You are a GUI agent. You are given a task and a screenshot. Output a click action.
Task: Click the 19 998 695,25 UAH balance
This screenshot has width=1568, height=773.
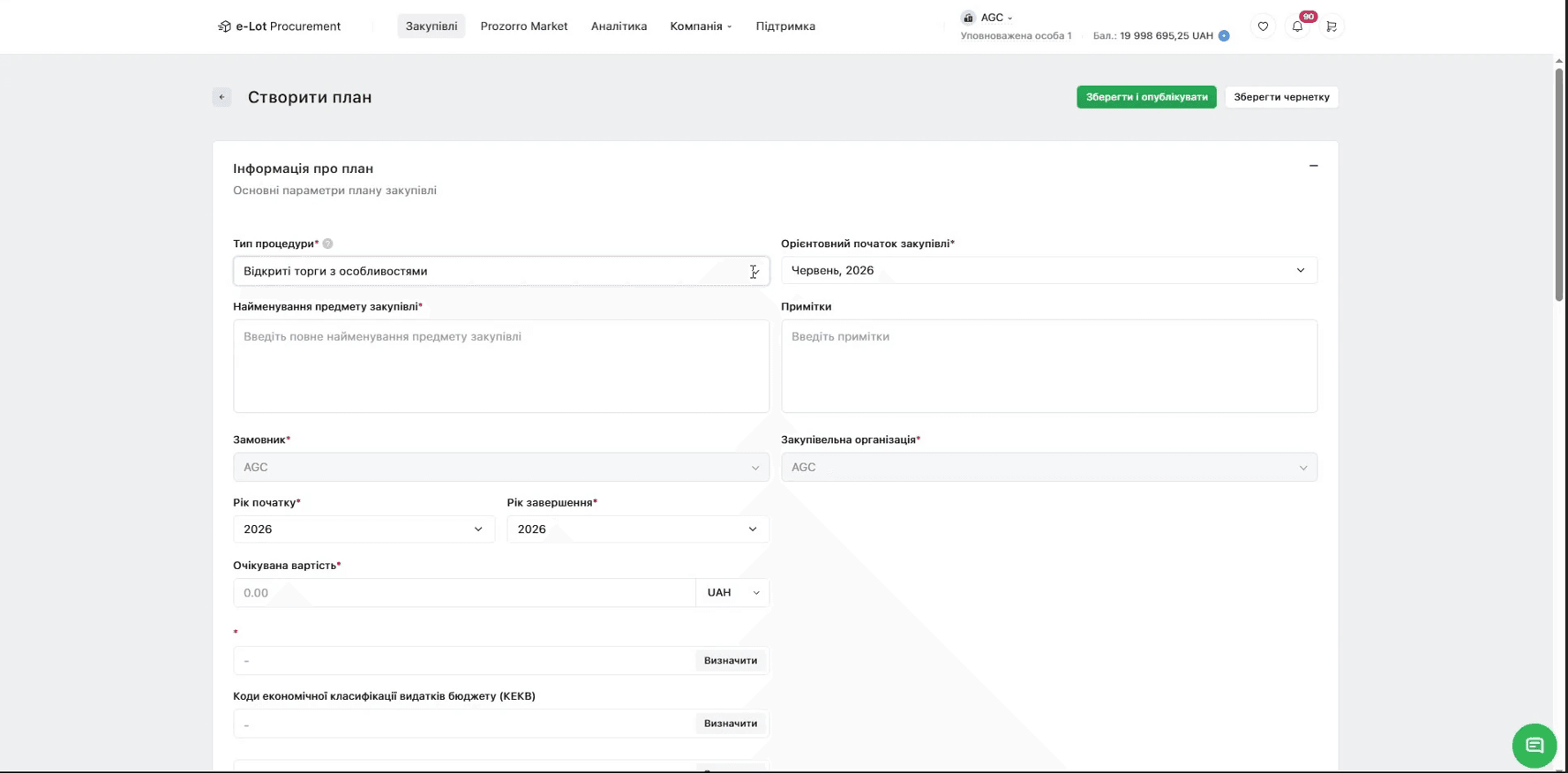coord(1167,36)
